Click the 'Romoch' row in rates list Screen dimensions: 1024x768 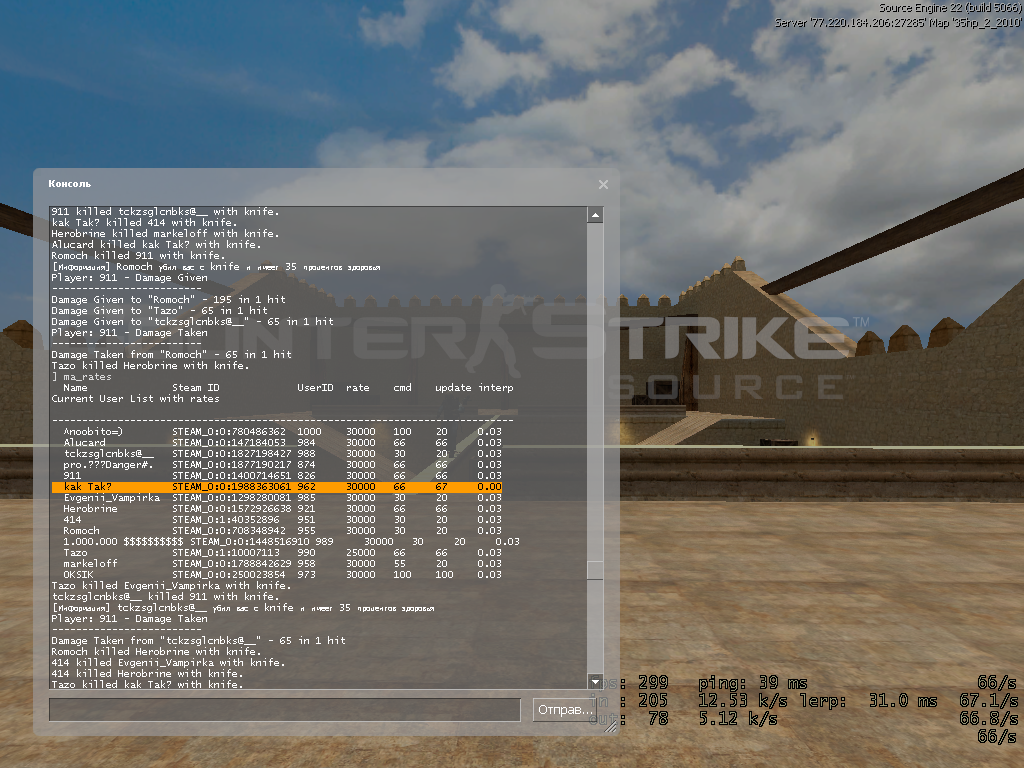(x=282, y=531)
